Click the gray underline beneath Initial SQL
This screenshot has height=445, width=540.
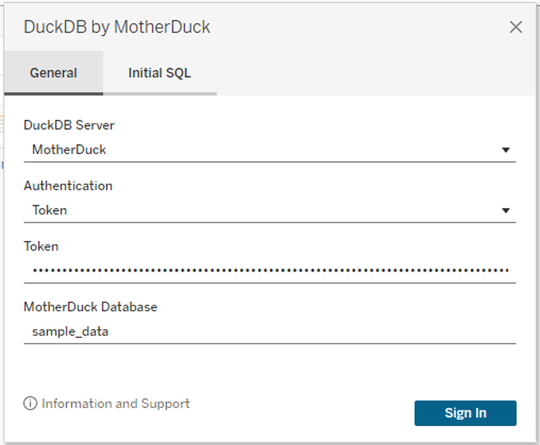click(160, 93)
